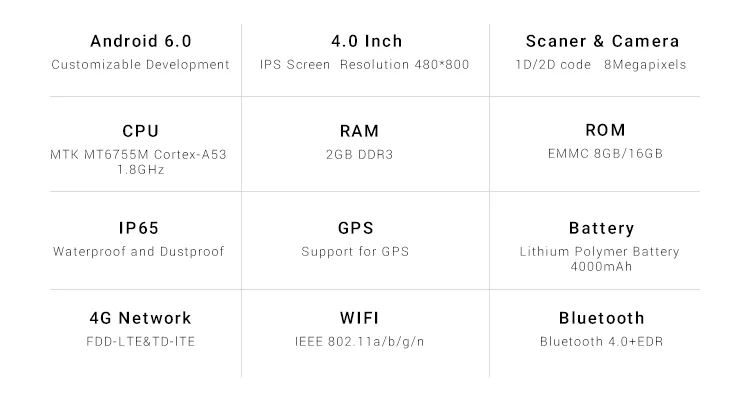Click the IP65 heading
The height and width of the screenshot is (400, 750).
140,228
